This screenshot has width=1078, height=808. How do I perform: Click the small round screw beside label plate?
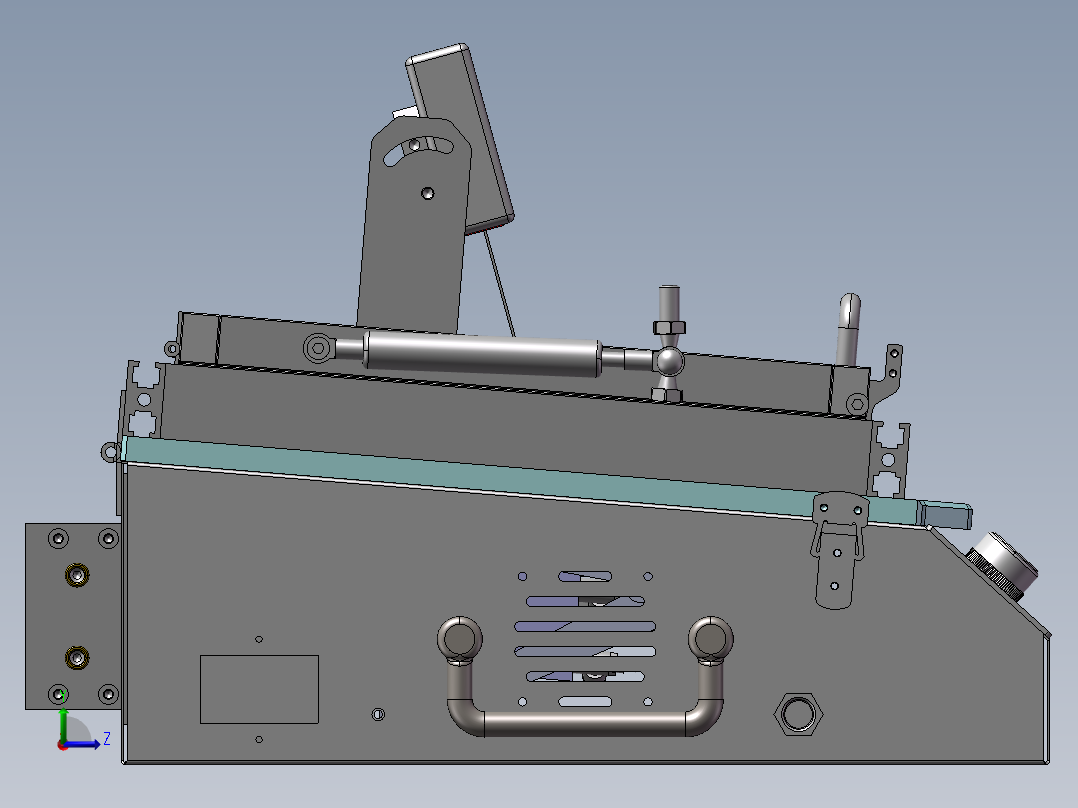coord(378,714)
